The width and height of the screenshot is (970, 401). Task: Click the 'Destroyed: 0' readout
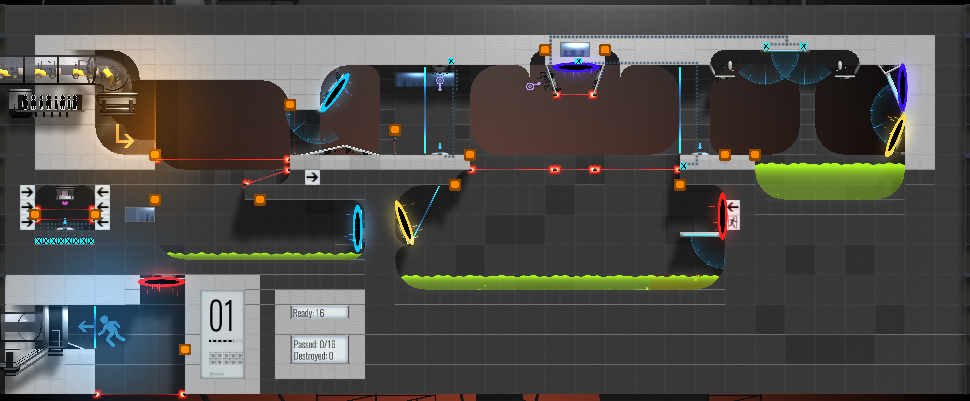[x=314, y=356]
